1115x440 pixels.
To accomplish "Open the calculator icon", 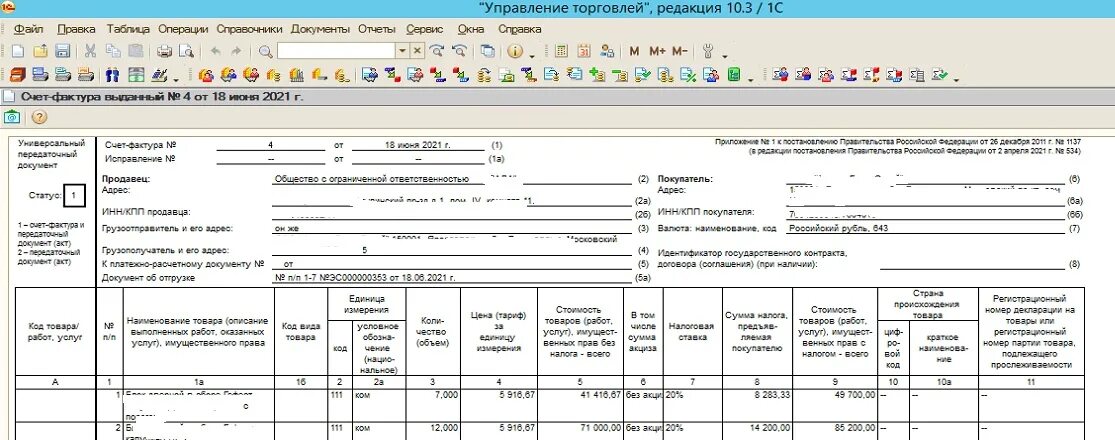I will 561,51.
